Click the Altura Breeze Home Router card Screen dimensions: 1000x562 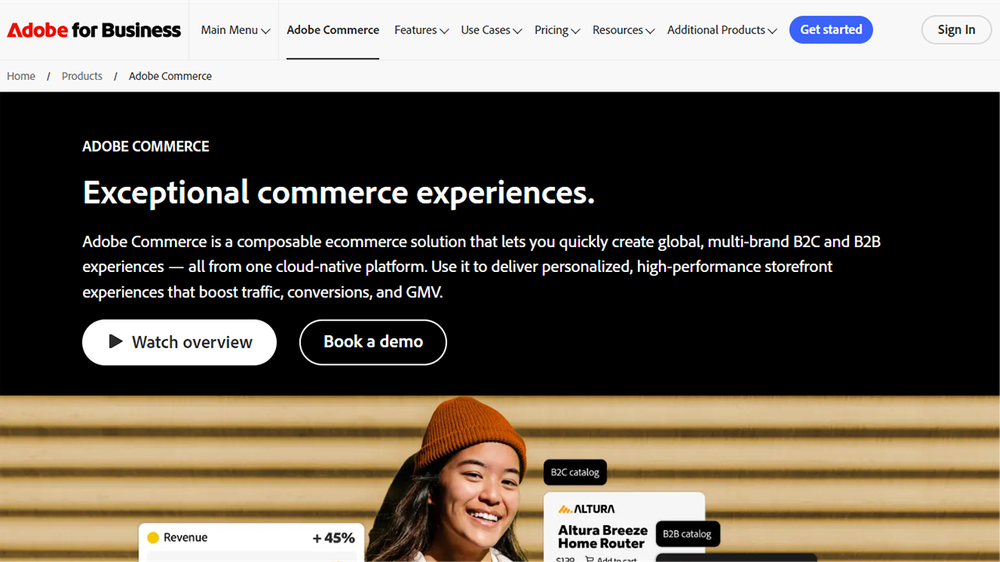[624, 528]
